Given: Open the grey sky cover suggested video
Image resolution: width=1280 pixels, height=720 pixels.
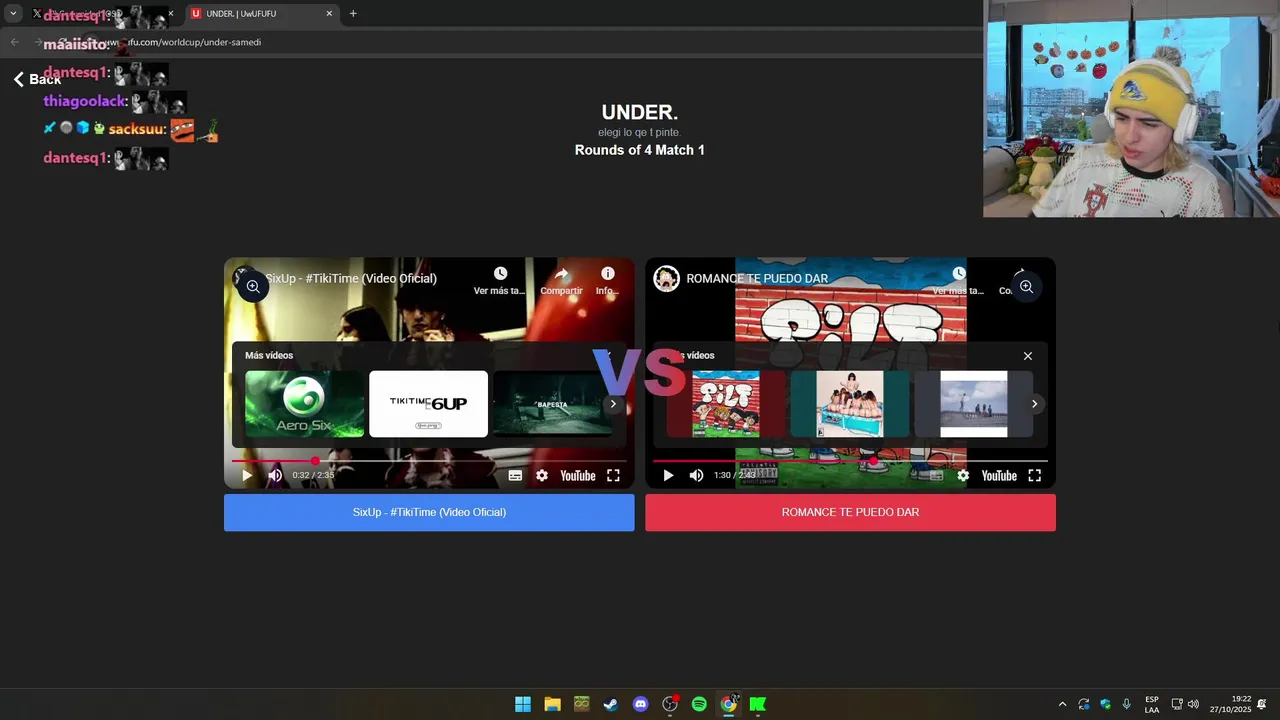Looking at the screenshot, I should coord(974,404).
